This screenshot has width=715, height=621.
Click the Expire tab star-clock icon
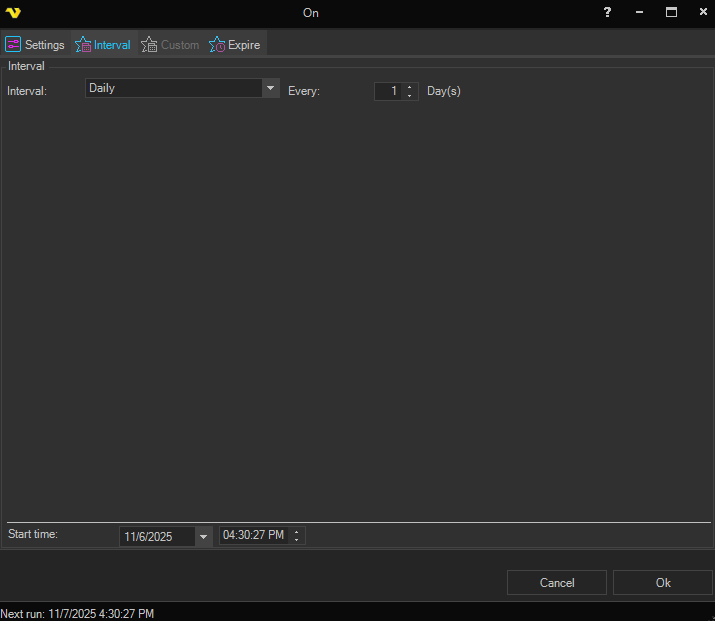click(217, 45)
